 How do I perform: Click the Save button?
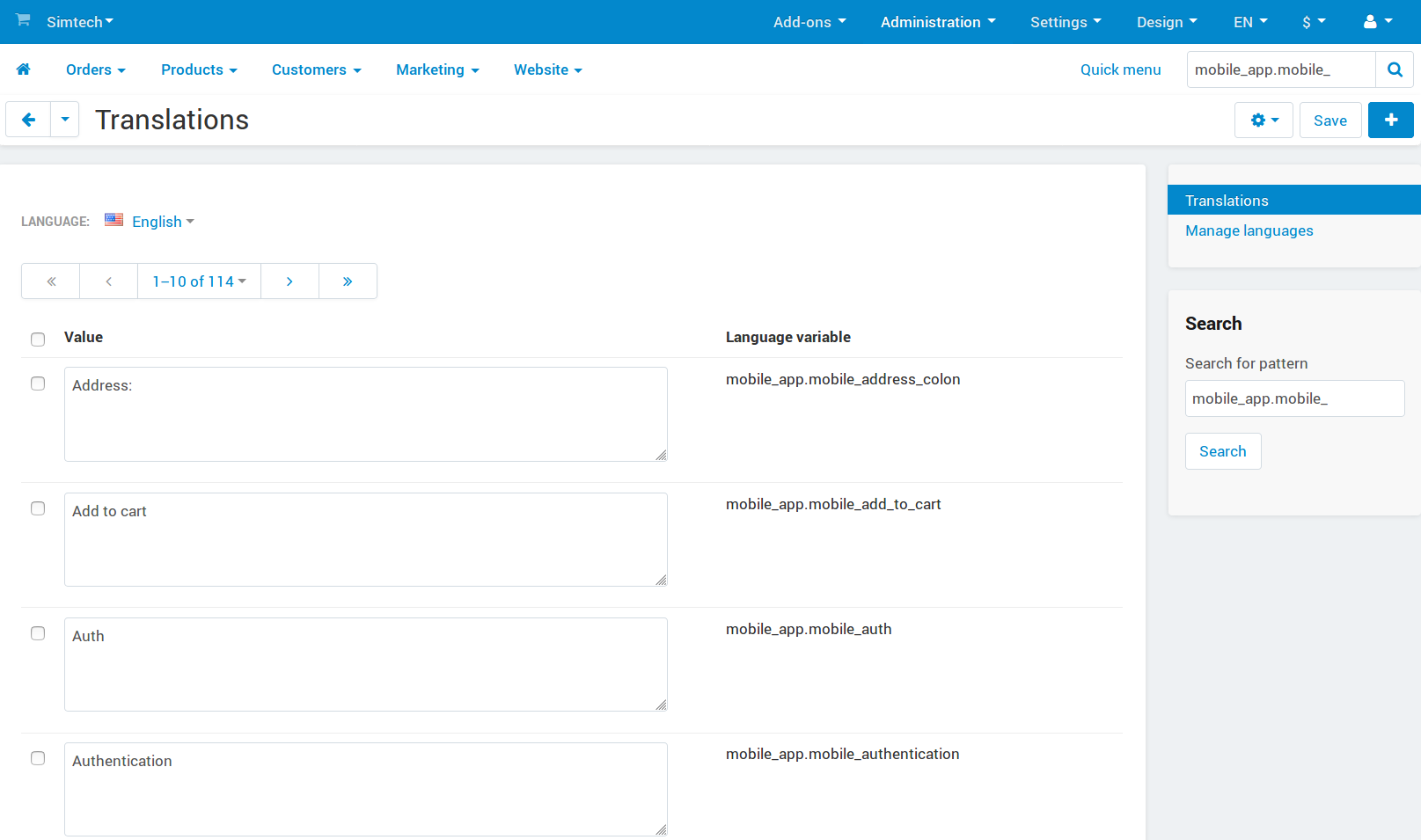point(1330,121)
